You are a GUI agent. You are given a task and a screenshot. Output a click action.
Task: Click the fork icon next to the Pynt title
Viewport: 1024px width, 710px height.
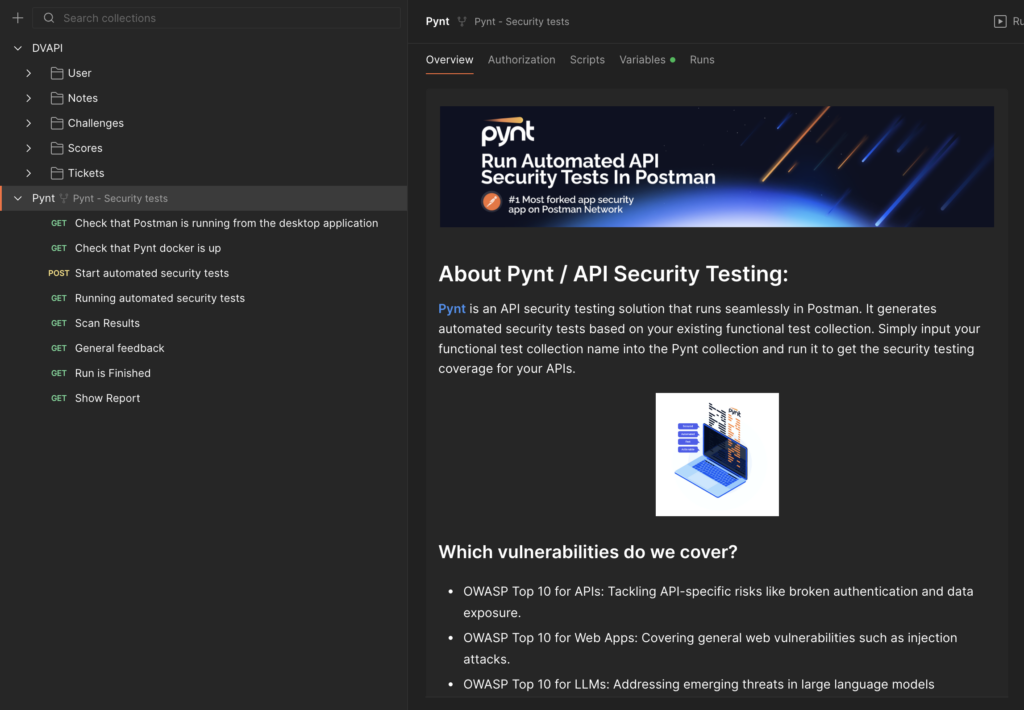462,21
